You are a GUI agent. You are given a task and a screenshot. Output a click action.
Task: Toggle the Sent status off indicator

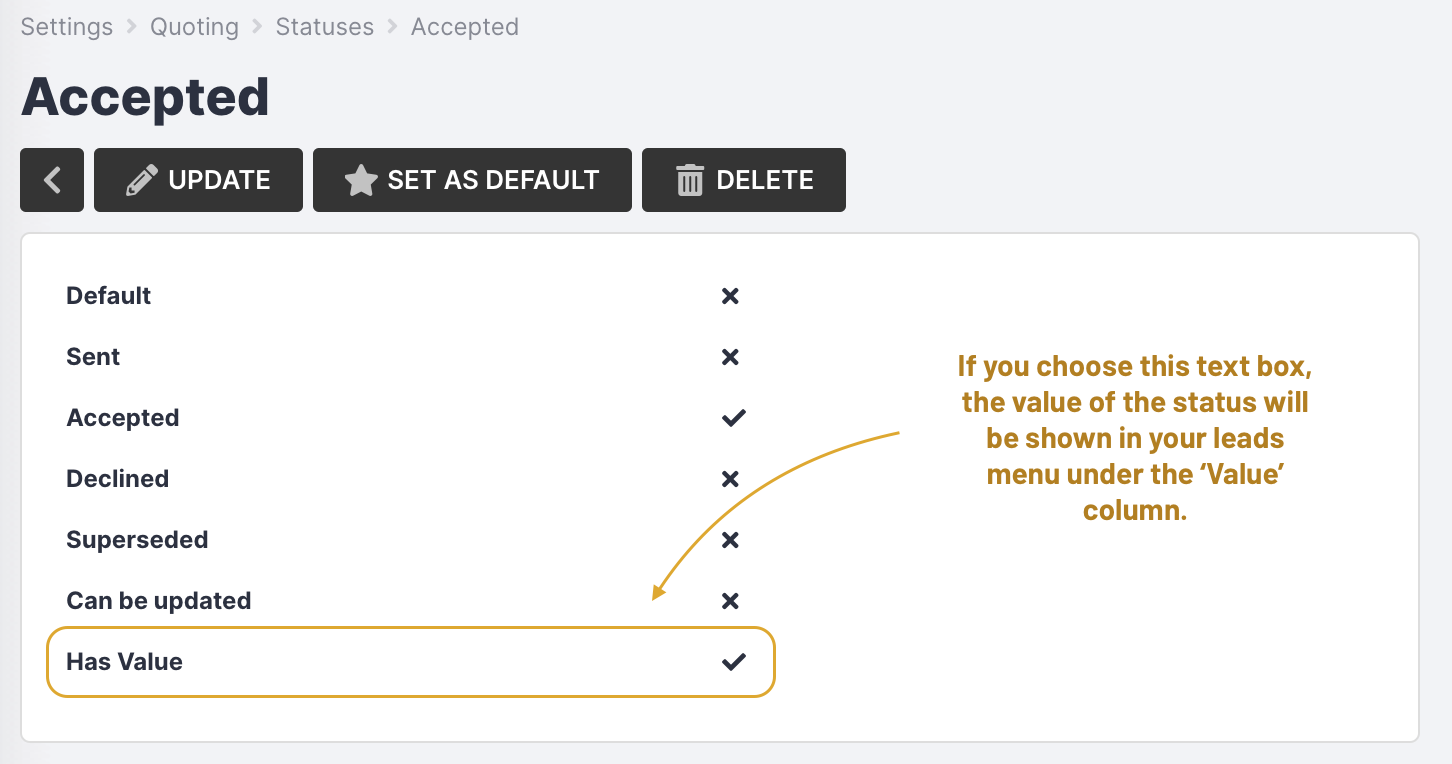[x=730, y=356]
